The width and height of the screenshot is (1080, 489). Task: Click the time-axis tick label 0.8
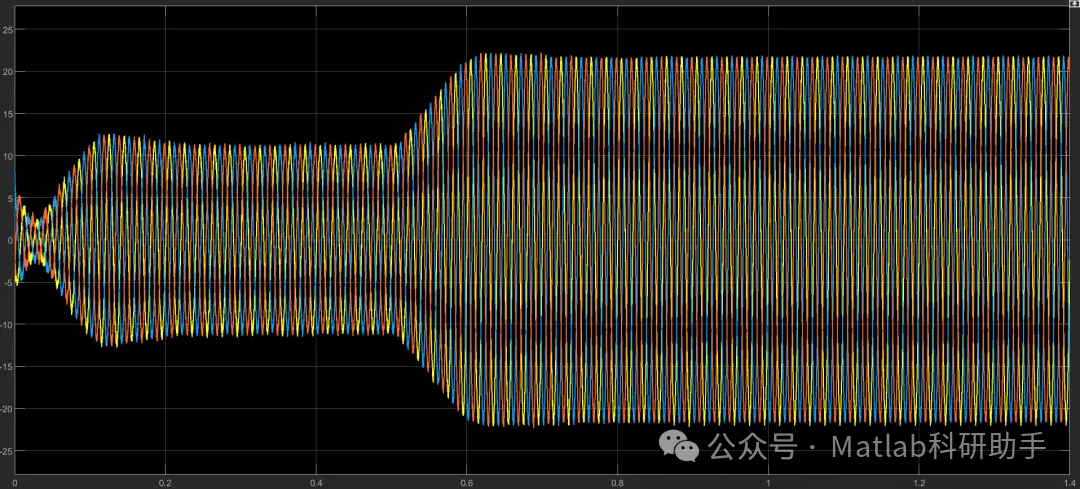point(617,483)
